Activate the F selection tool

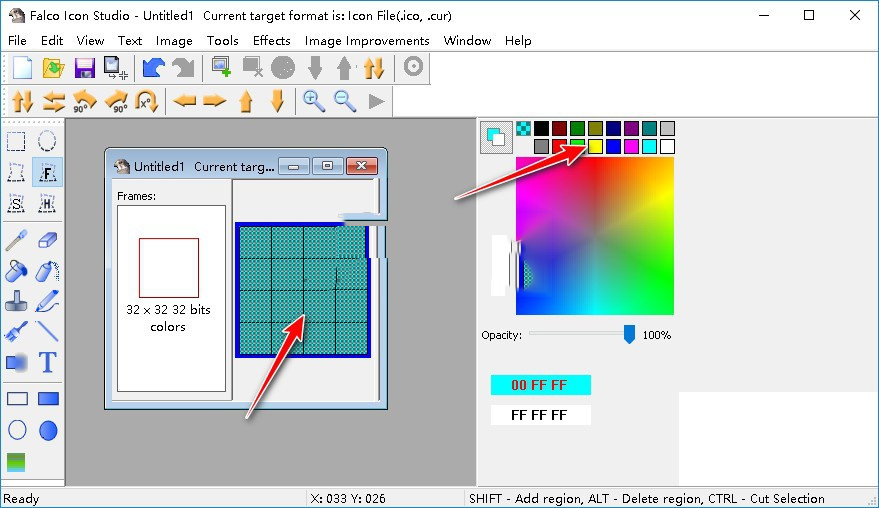pyautogui.click(x=47, y=172)
